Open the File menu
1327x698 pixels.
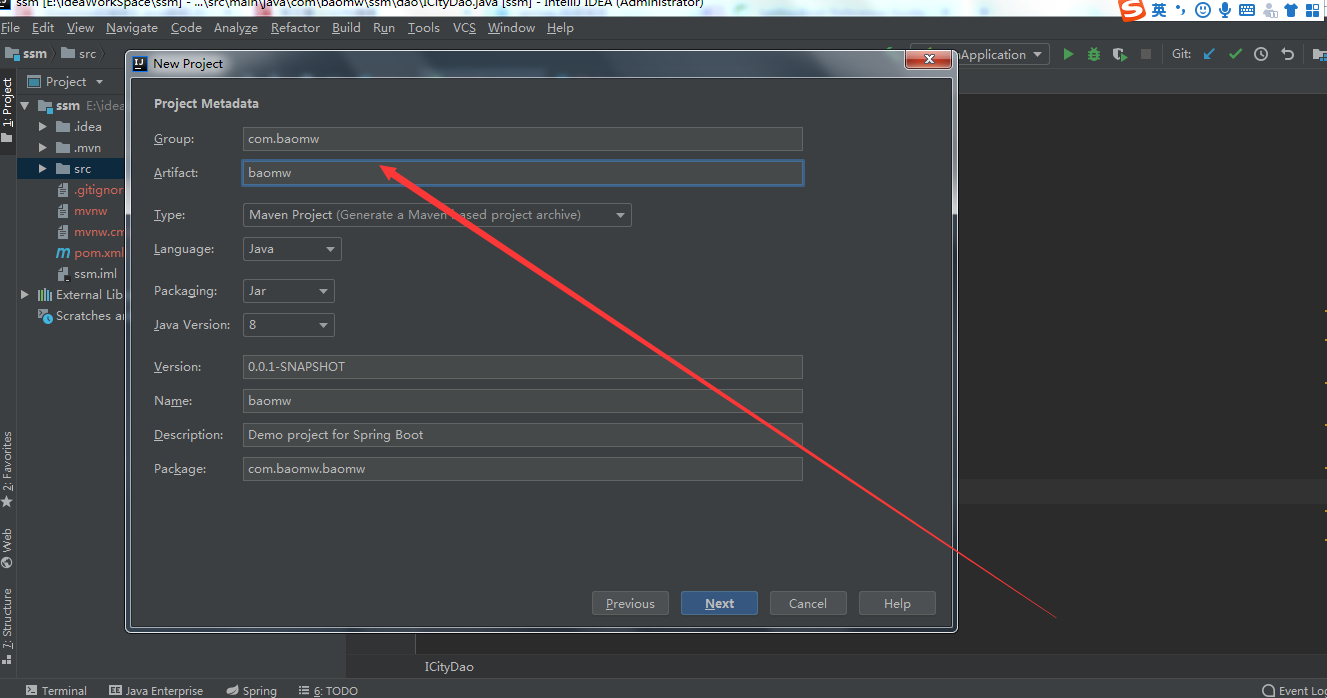pyautogui.click(x=11, y=28)
